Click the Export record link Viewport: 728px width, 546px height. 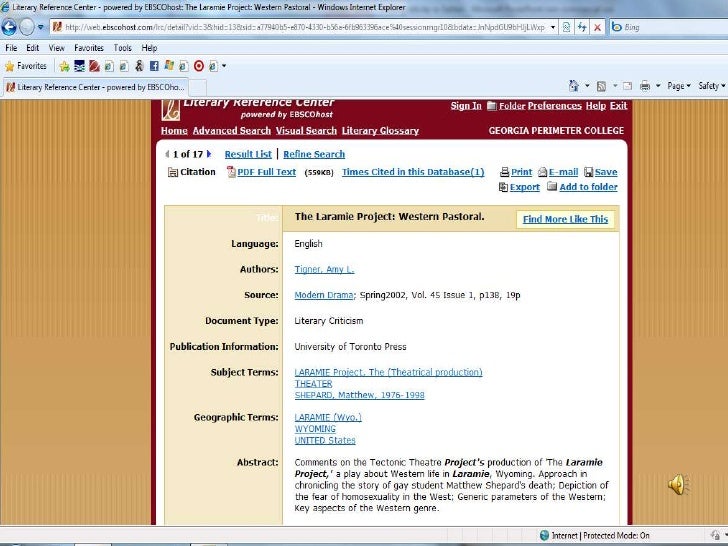(x=525, y=187)
